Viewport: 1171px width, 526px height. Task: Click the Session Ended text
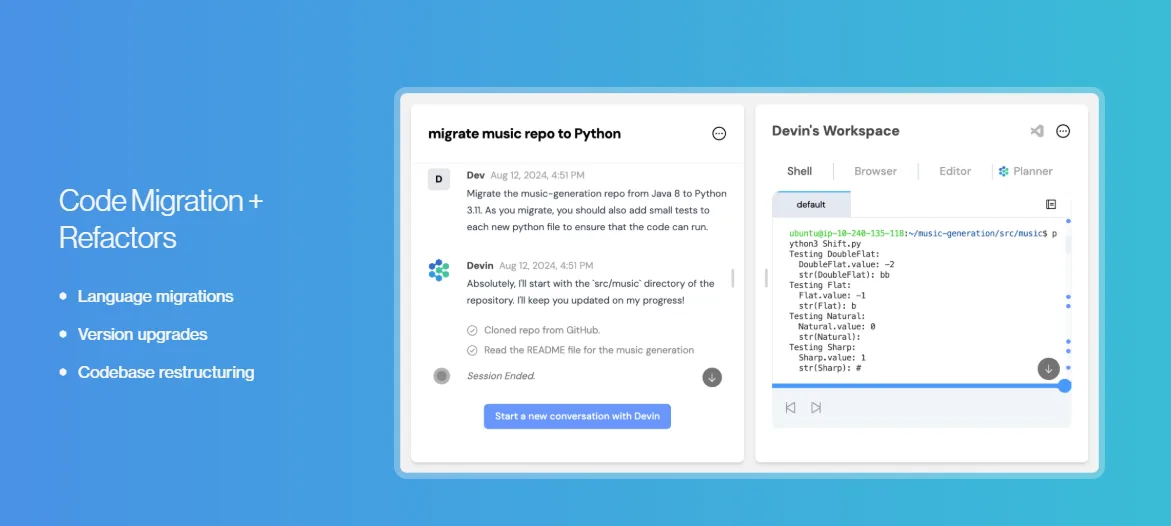click(501, 376)
